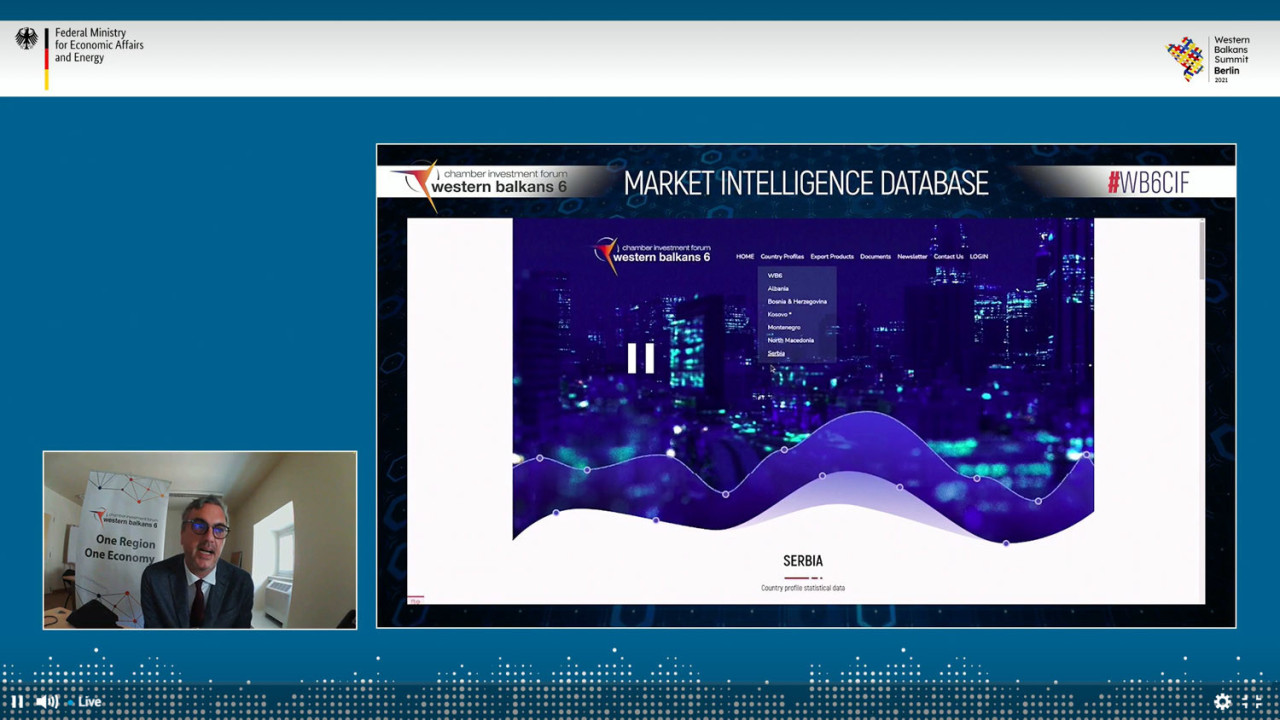Go to HOME in website navigation
This screenshot has width=1280, height=720.
[x=745, y=257]
